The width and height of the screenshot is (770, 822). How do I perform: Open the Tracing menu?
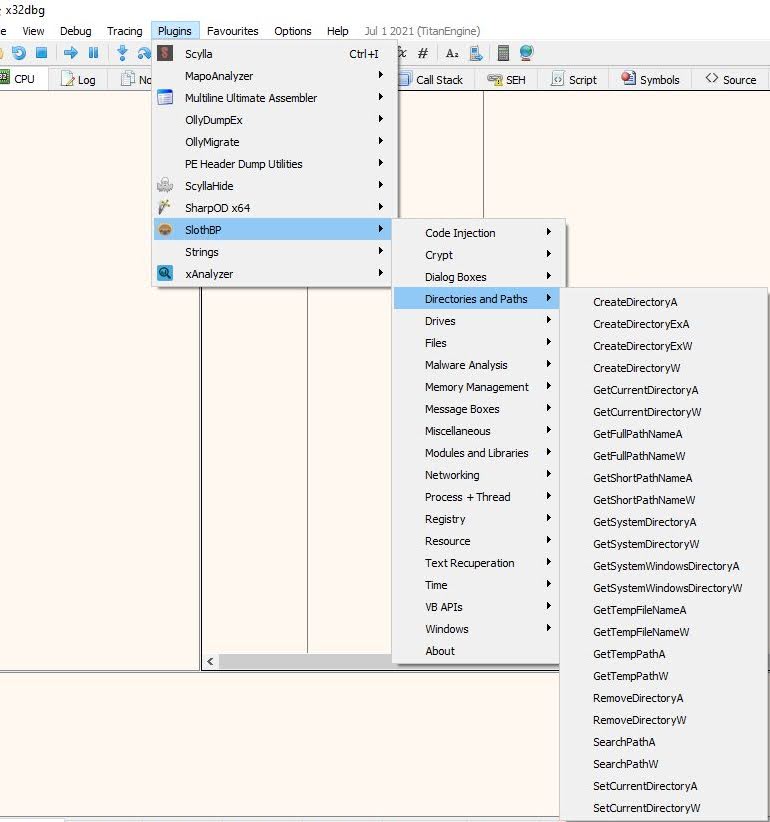(125, 31)
